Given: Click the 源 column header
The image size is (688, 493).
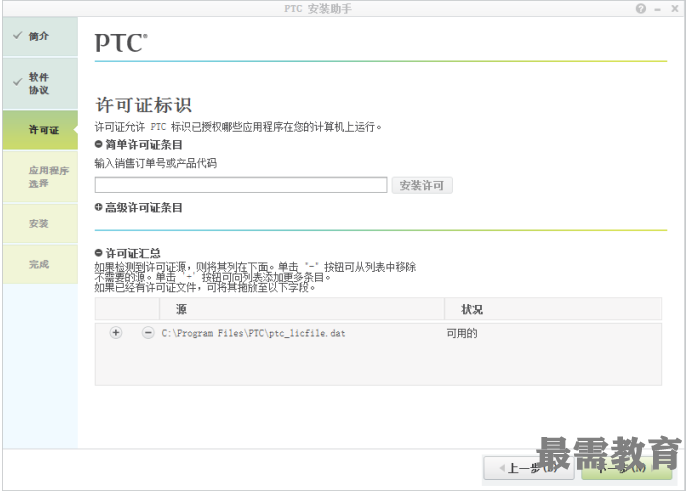Looking at the screenshot, I should [302, 309].
